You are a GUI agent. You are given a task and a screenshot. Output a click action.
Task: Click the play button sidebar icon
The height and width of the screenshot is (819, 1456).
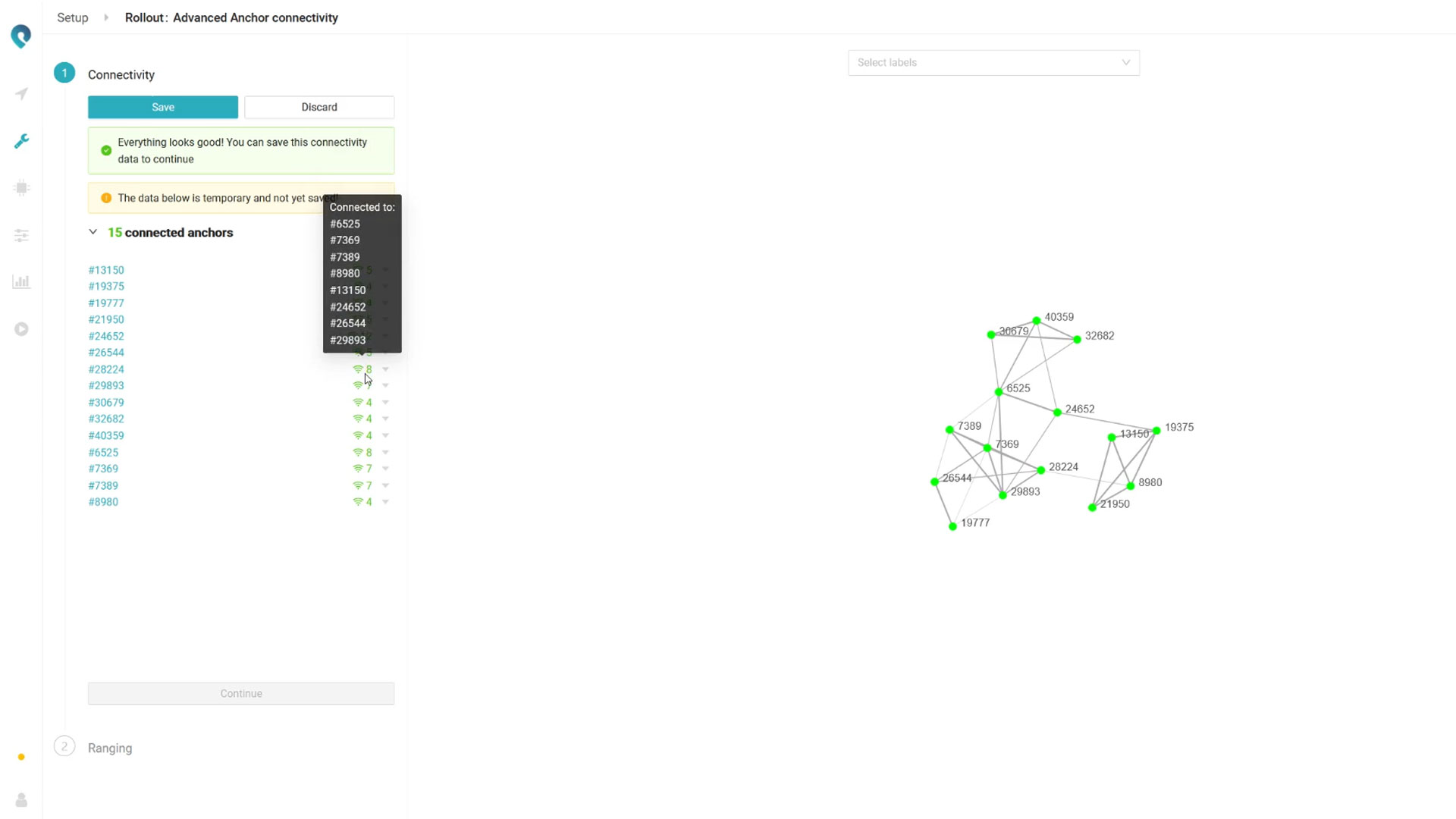(21, 329)
